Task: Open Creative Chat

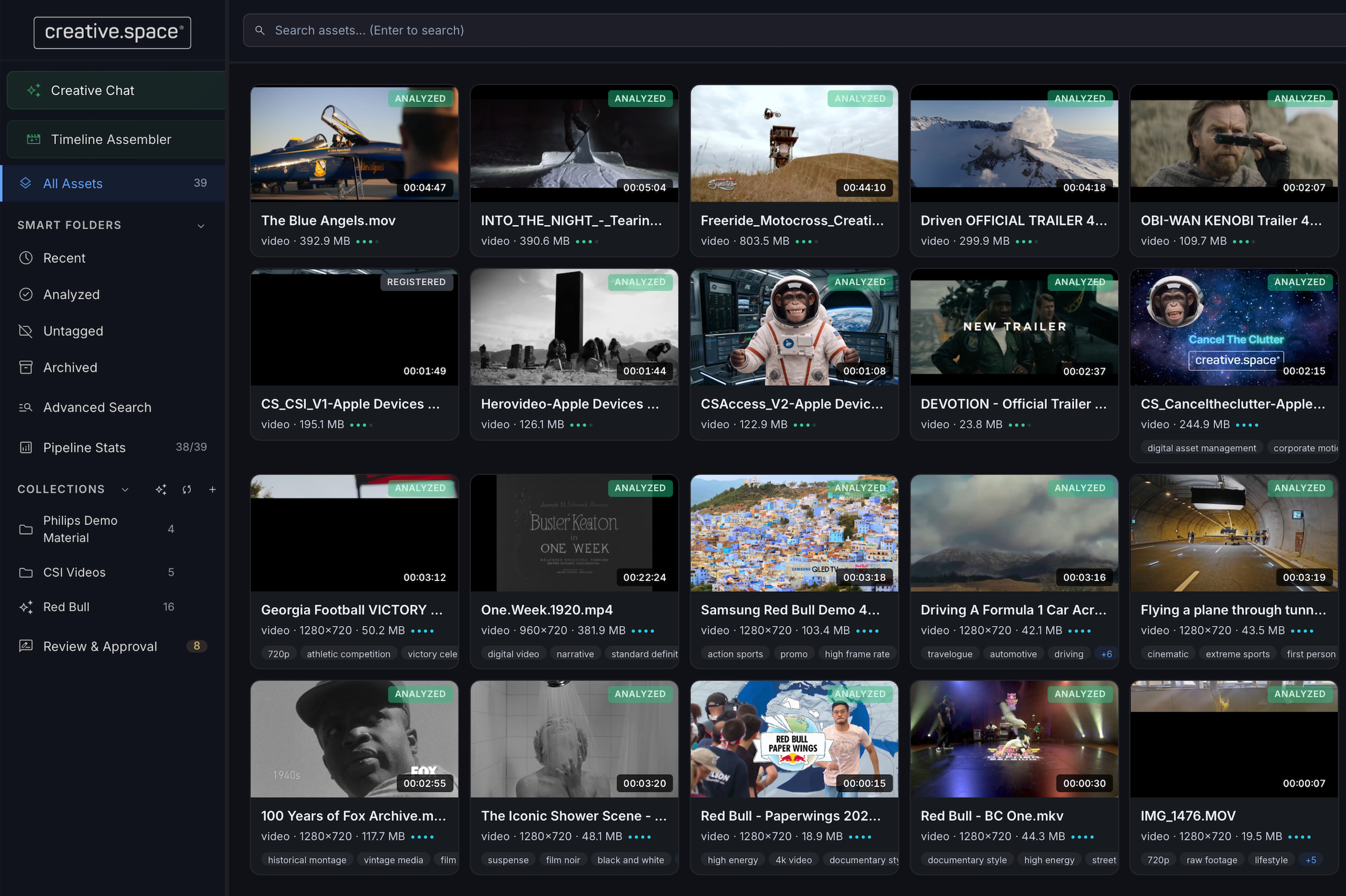Action: tap(92, 91)
